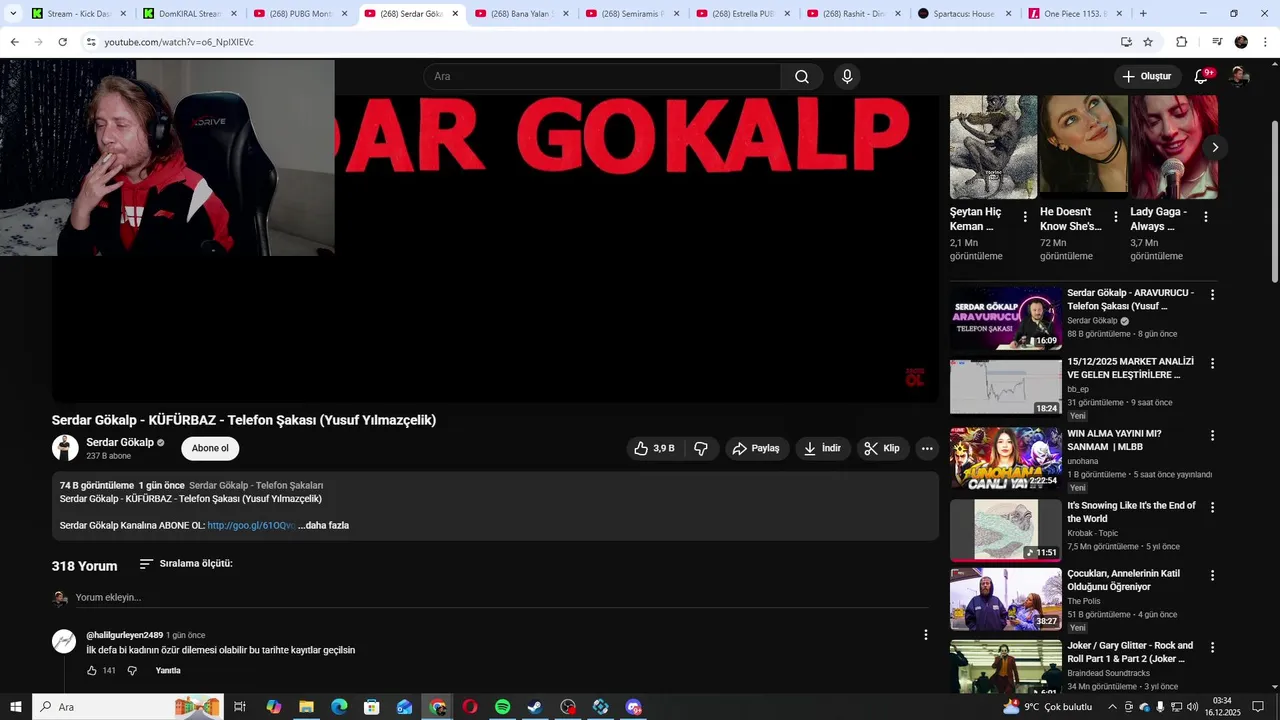Open action menu on halilgurleyen2489 comment
Screen dimensions: 1280x720
[925, 635]
